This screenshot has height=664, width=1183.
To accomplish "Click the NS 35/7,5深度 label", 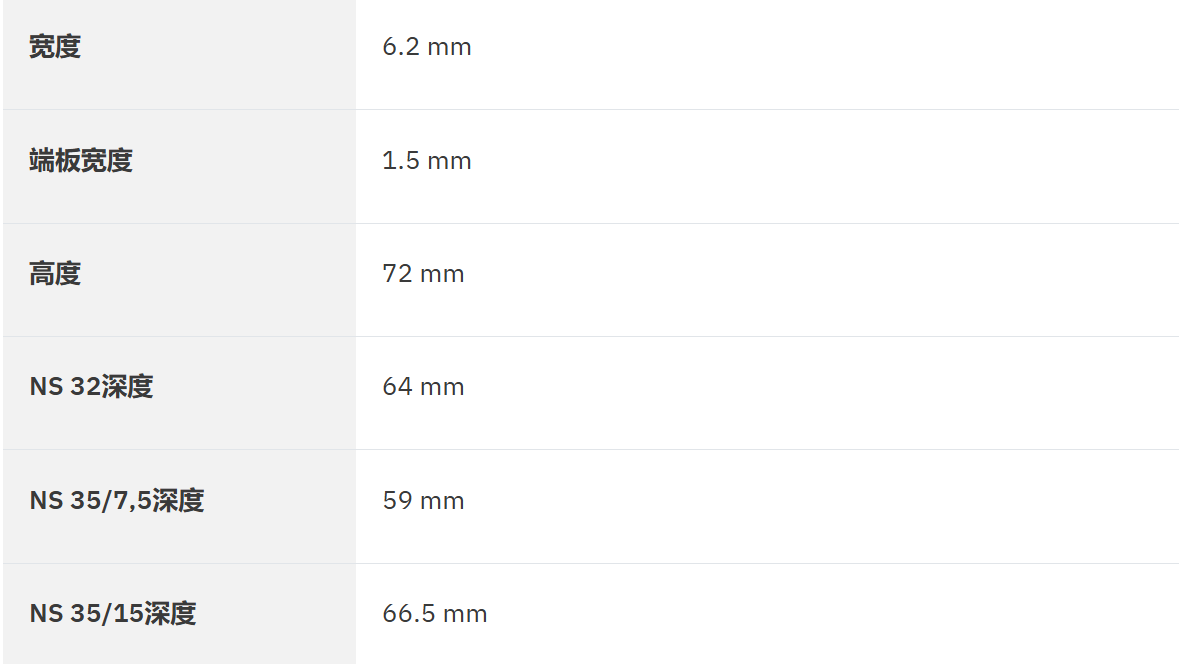I will tap(116, 500).
